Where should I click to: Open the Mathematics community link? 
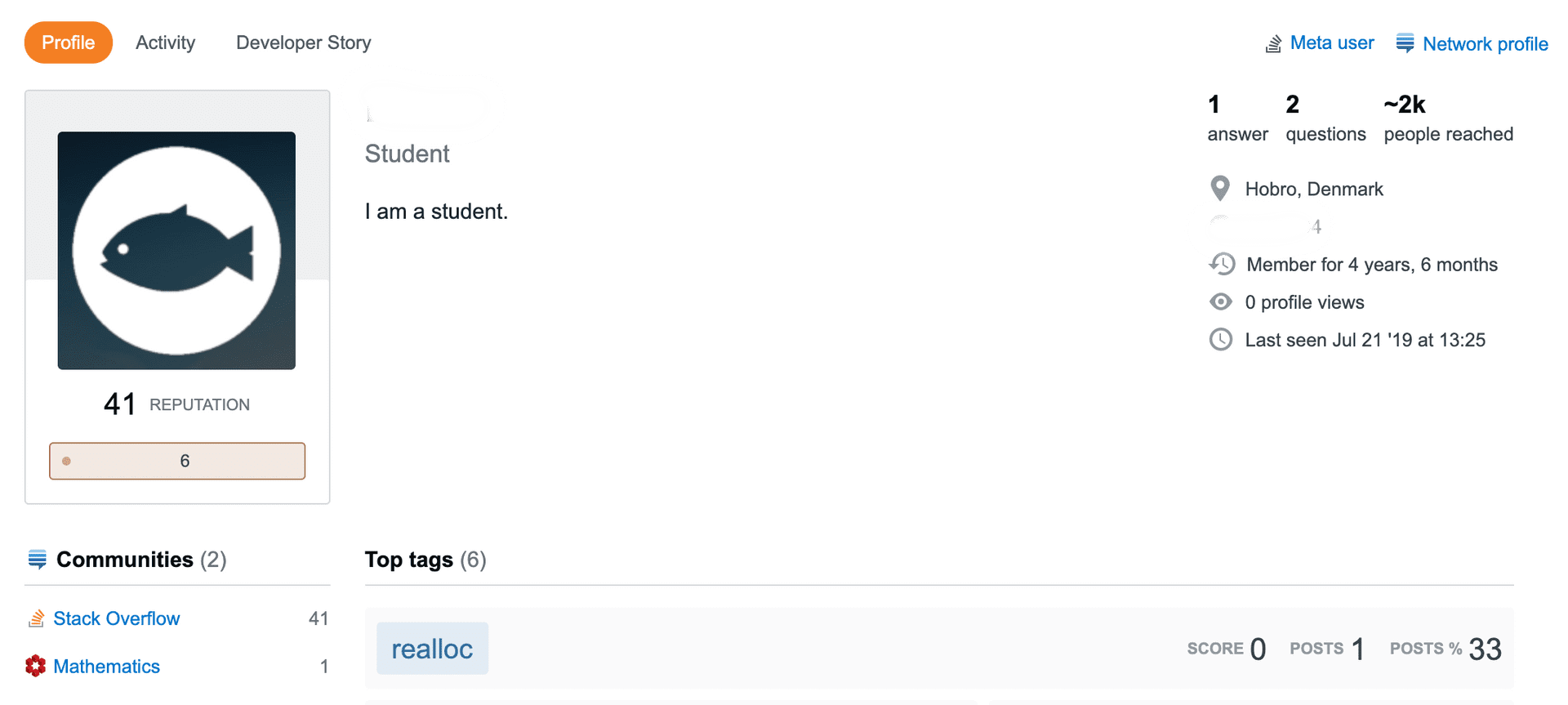pyautogui.click(x=107, y=667)
